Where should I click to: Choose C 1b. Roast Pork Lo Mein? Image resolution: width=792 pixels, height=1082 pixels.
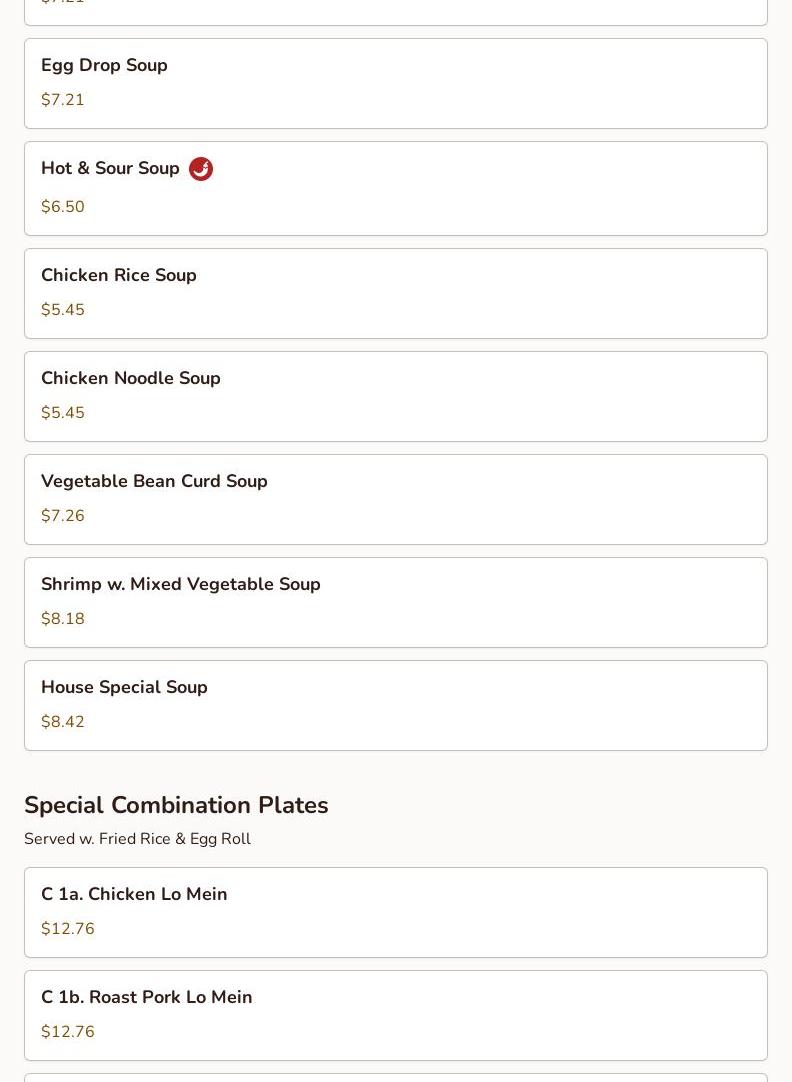tap(396, 1015)
